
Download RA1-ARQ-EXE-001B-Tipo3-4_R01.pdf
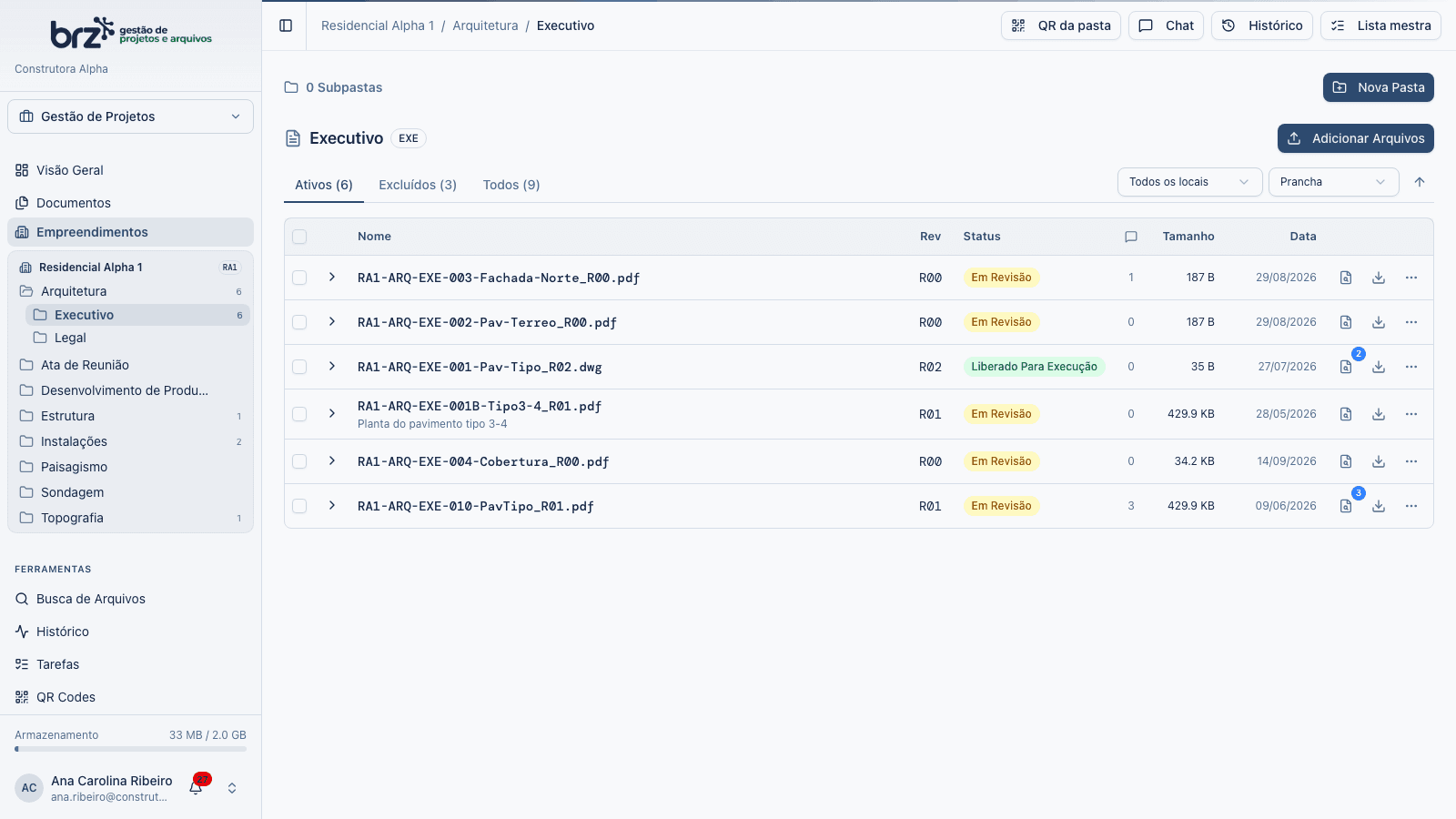1379,414
